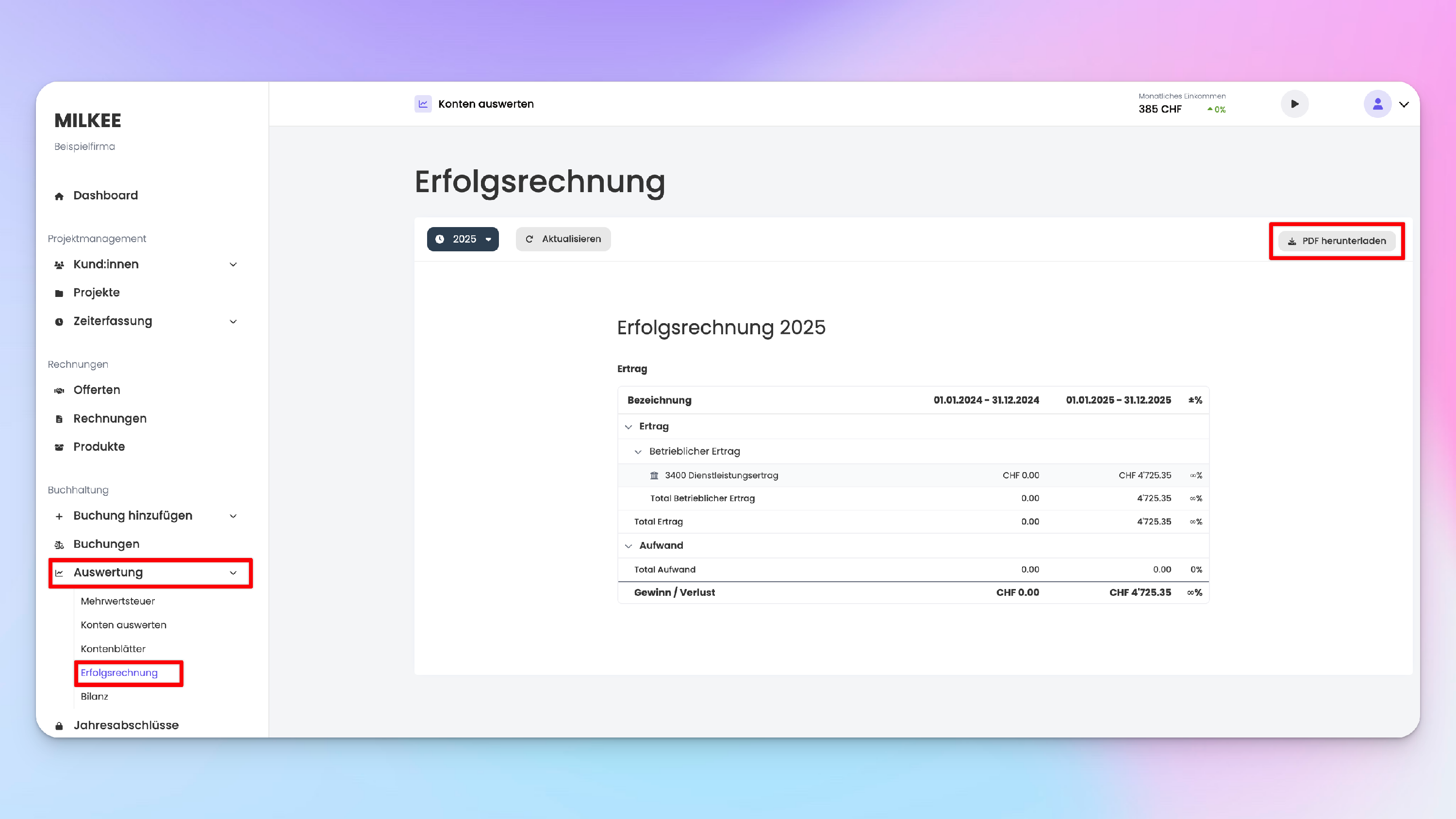Viewport: 1456px width, 819px height.
Task: Click the Aktualisieren refresh button
Action: 563,239
